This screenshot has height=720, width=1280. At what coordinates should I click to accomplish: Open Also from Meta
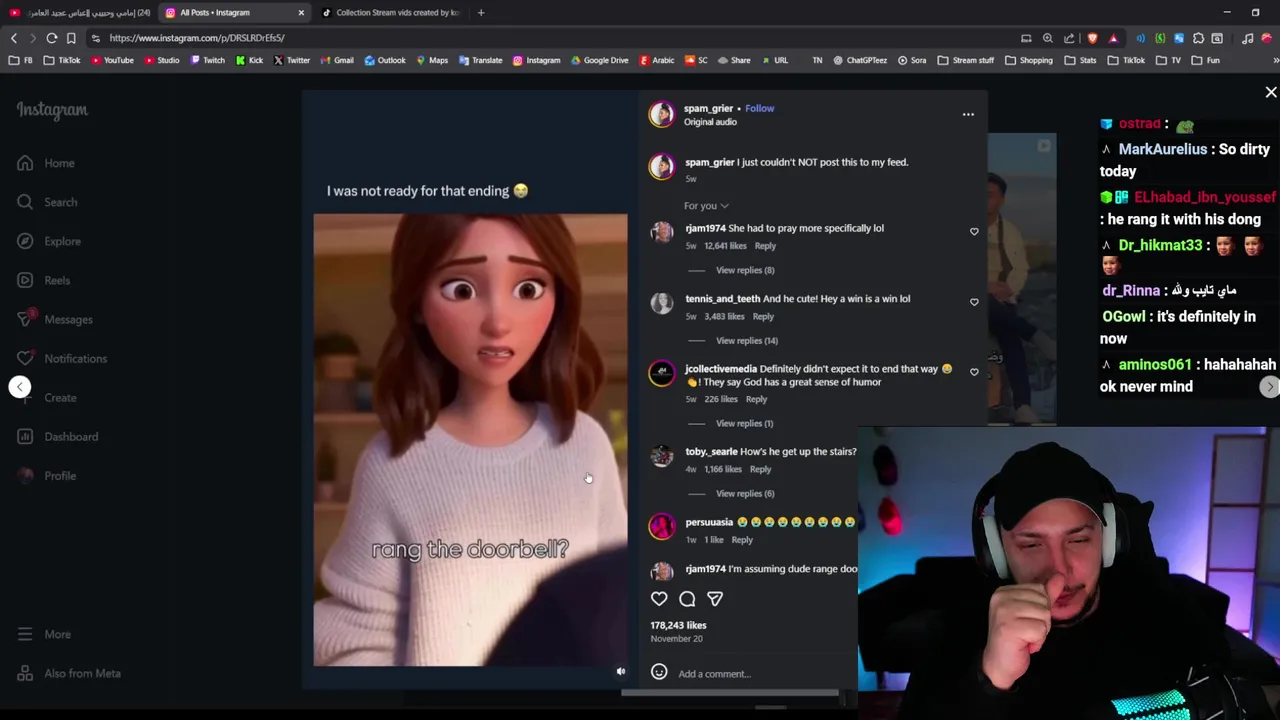(69, 673)
